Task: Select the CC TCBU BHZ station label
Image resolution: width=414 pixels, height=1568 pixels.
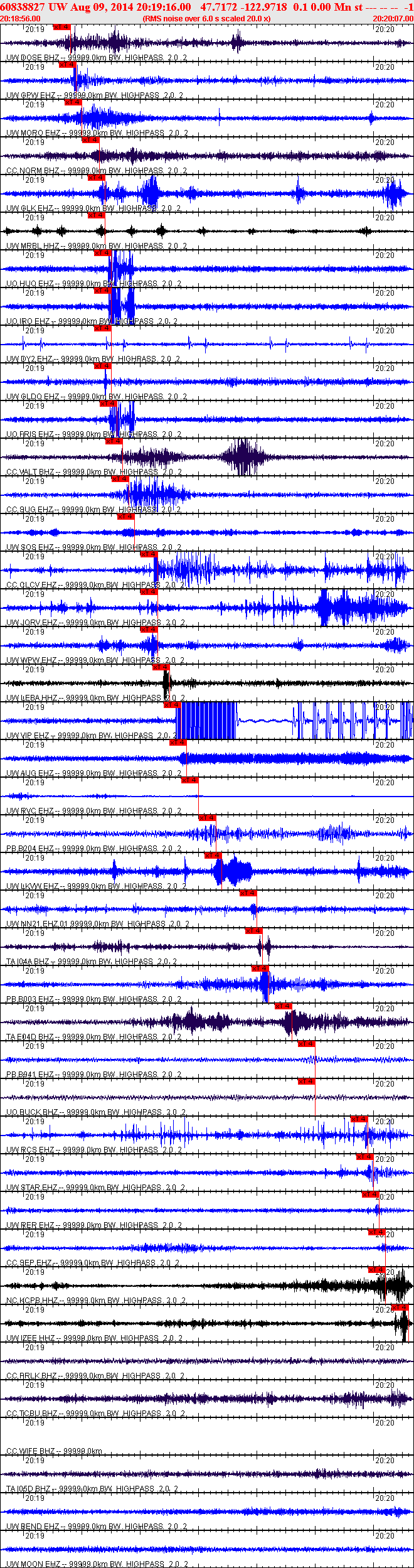Action: click(x=32, y=1414)
